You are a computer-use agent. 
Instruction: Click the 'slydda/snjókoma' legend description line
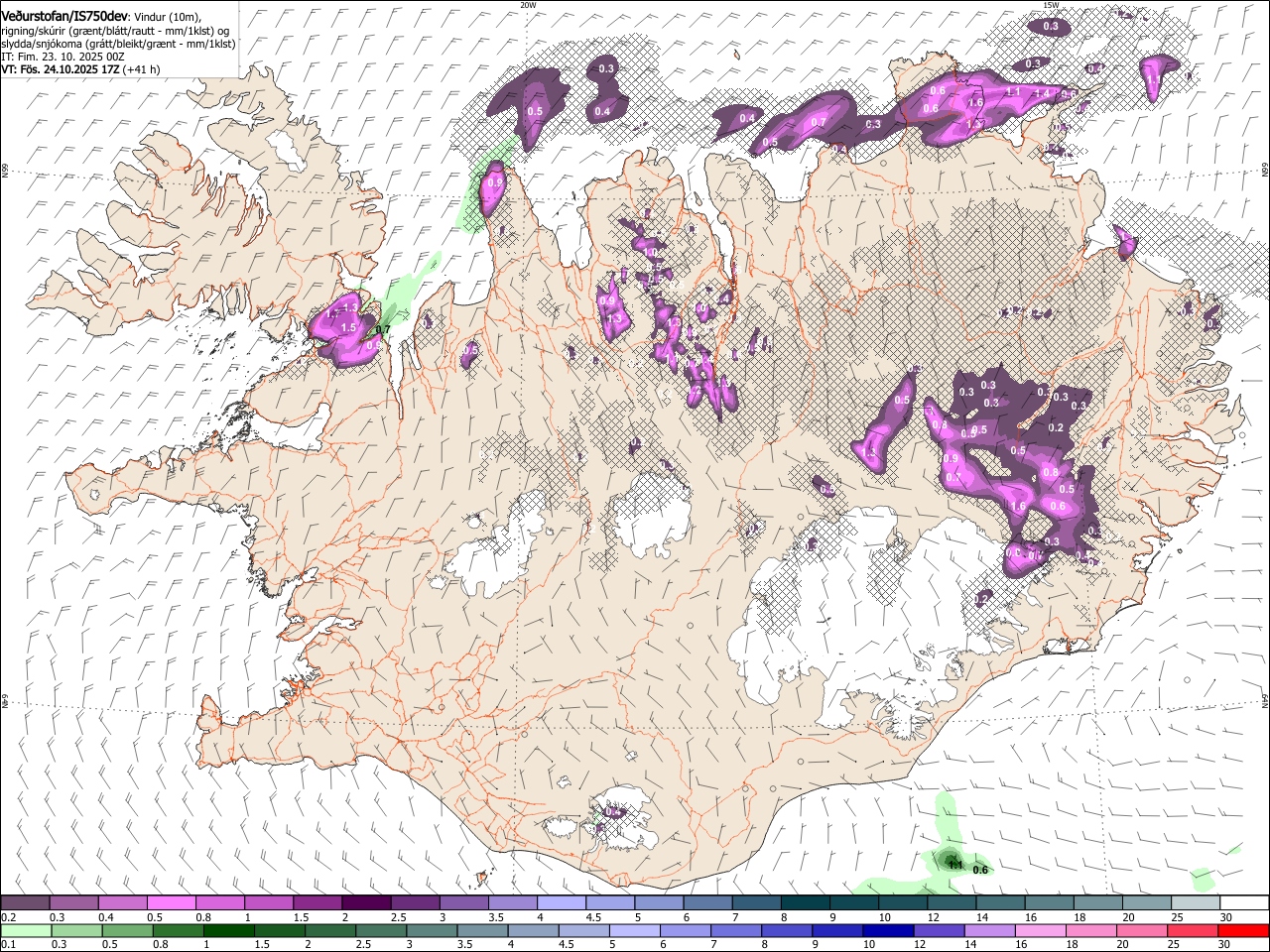point(118,44)
